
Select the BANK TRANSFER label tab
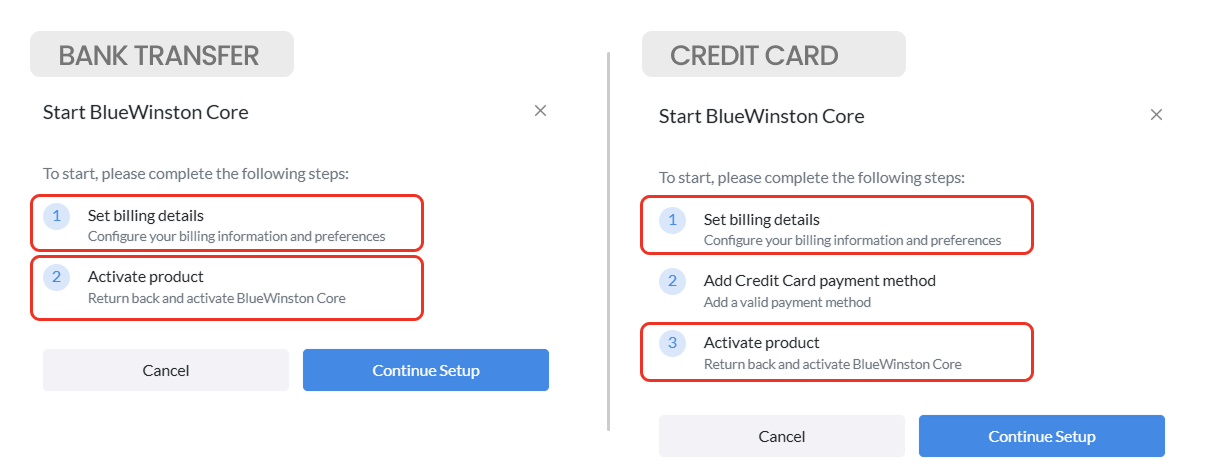pos(161,55)
